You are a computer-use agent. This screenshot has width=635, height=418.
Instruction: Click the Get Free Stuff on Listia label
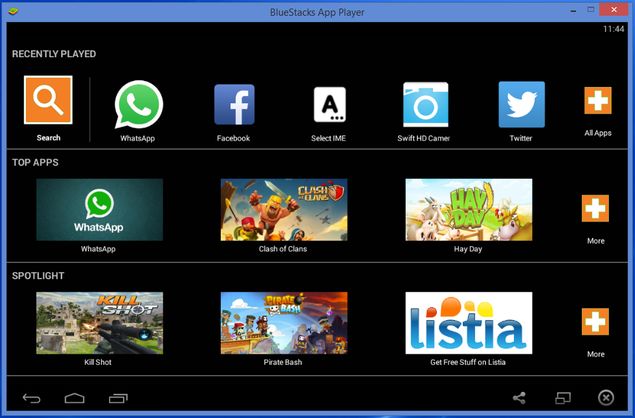pos(468,362)
